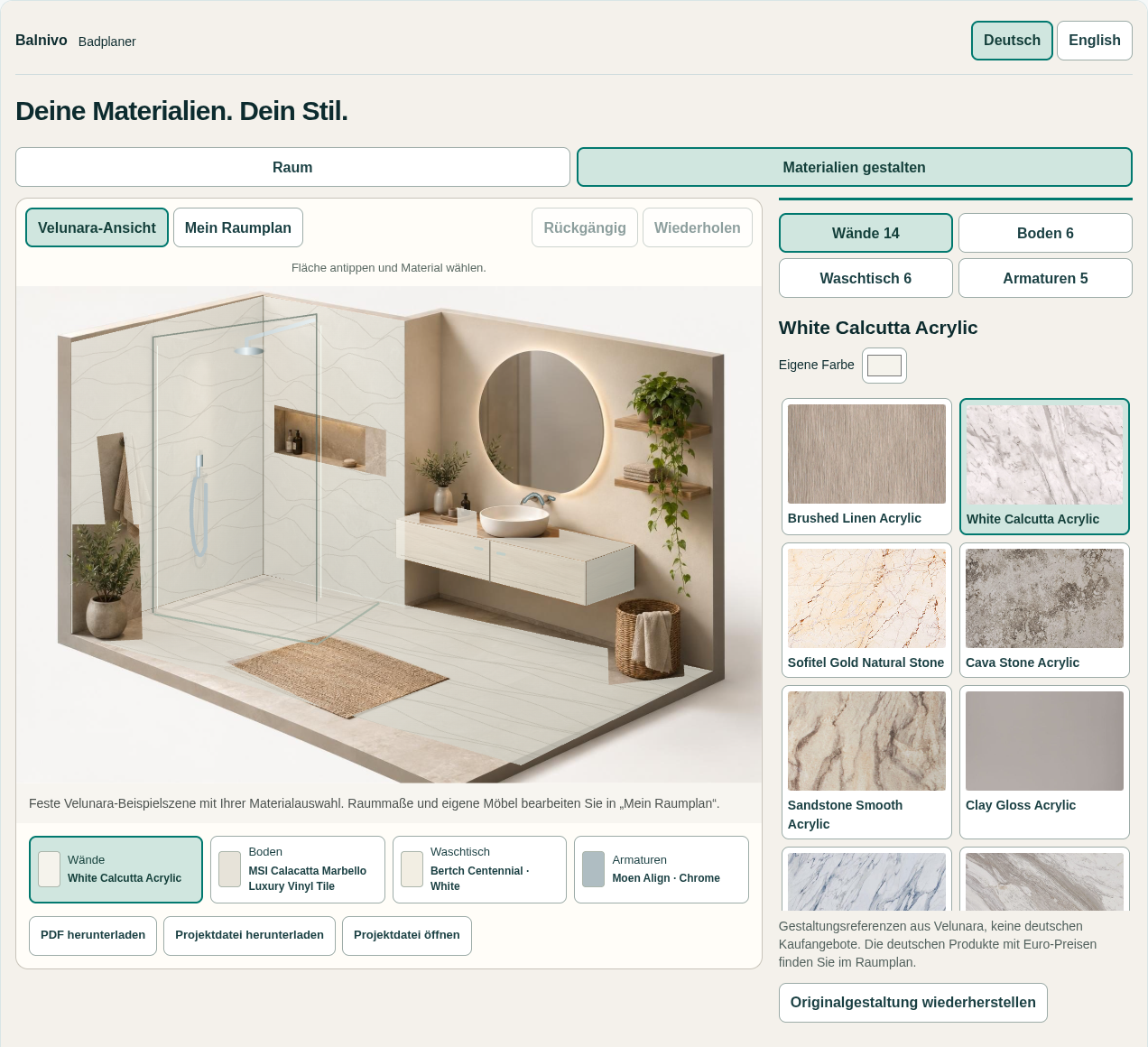Open the Raum tab
The image size is (1148, 1047).
pyautogui.click(x=292, y=167)
